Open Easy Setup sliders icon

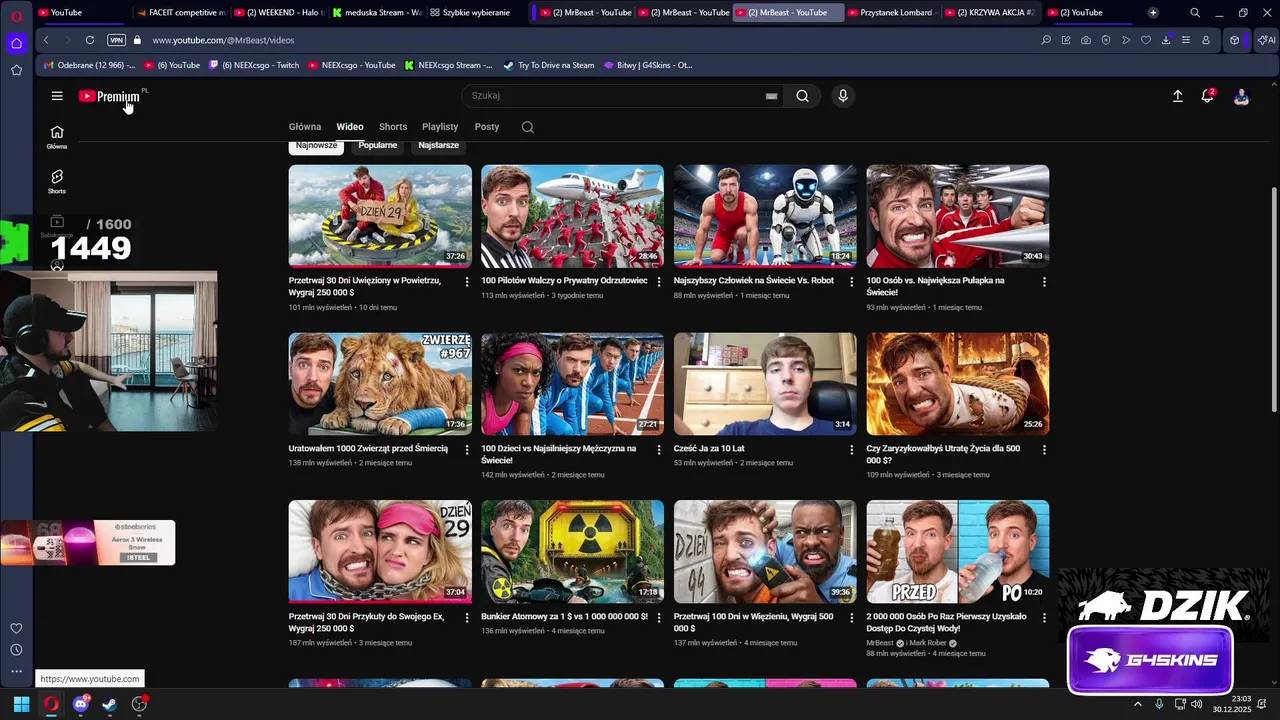coord(1186,40)
